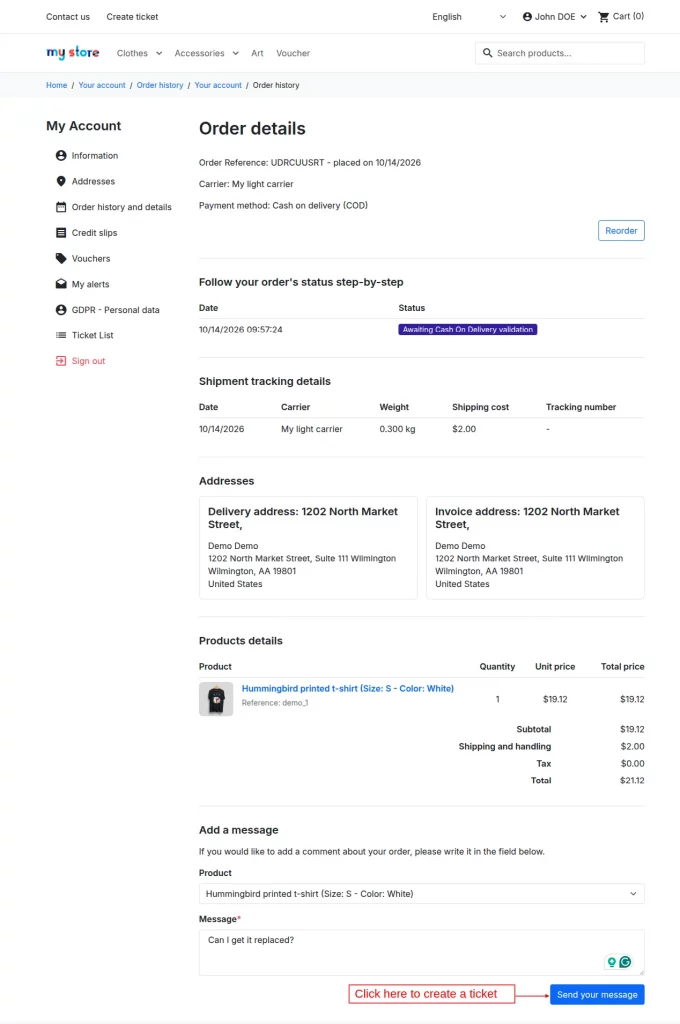This screenshot has width=680, height=1024.
Task: Click the my store logo
Action: point(73,53)
